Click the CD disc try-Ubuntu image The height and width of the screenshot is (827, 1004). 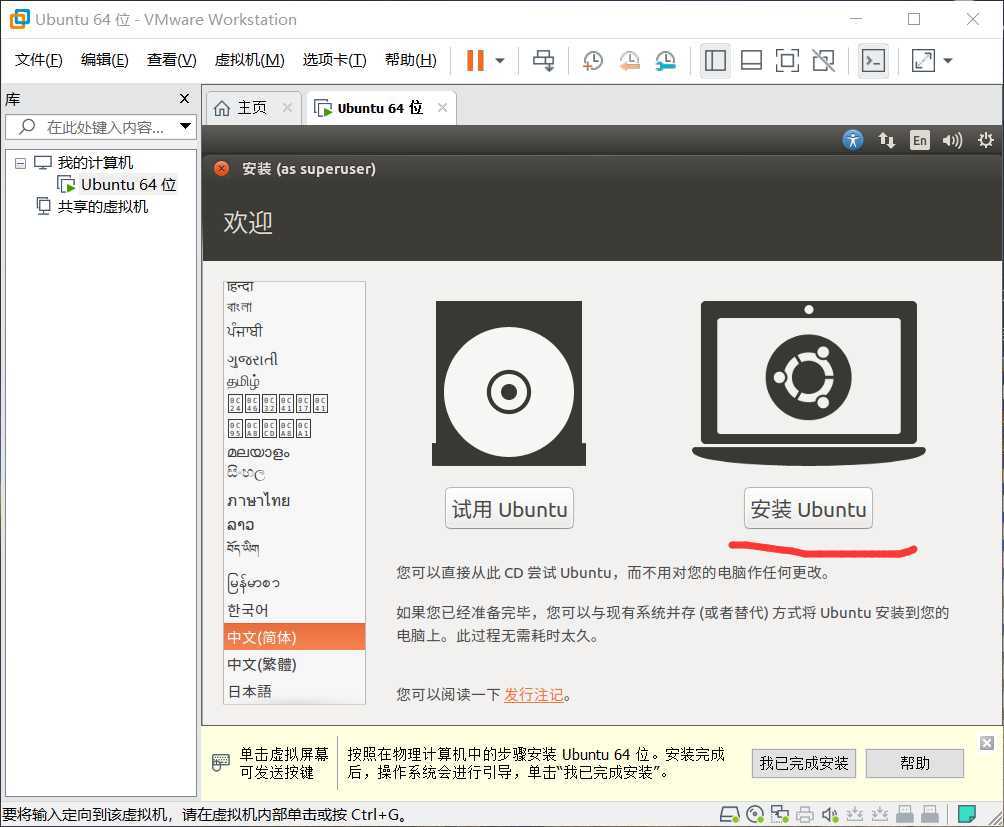coord(509,383)
